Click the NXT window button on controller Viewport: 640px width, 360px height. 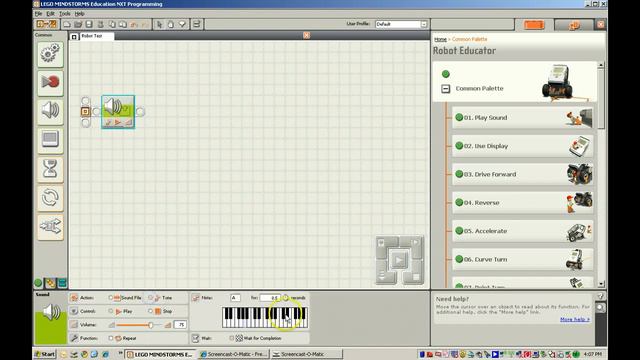pyautogui.click(x=381, y=243)
